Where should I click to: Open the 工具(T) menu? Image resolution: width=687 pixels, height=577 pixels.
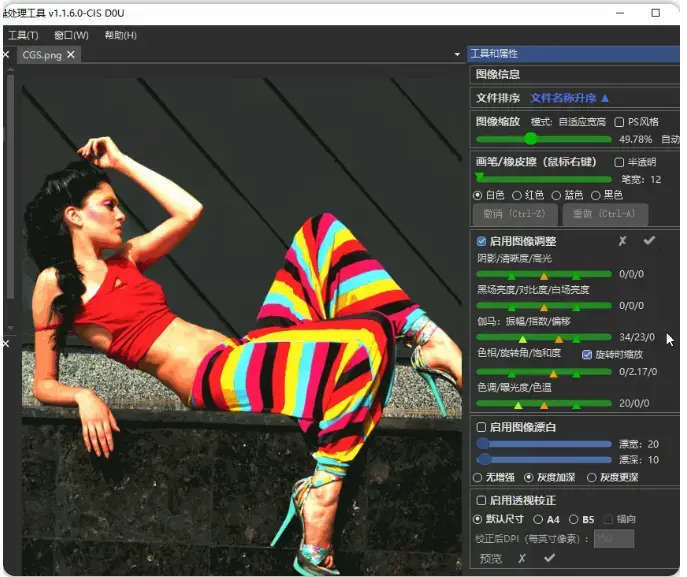click(22, 35)
